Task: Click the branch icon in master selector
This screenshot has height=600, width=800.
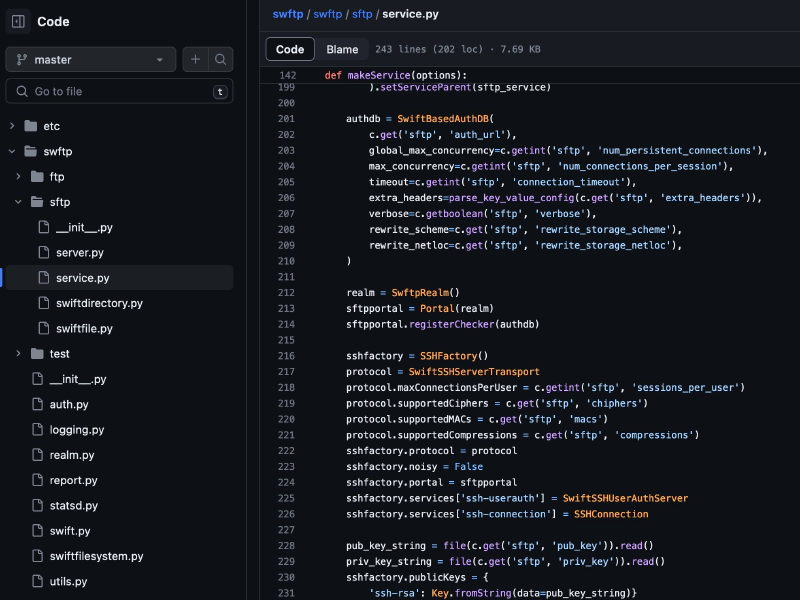Action: coord(21,60)
